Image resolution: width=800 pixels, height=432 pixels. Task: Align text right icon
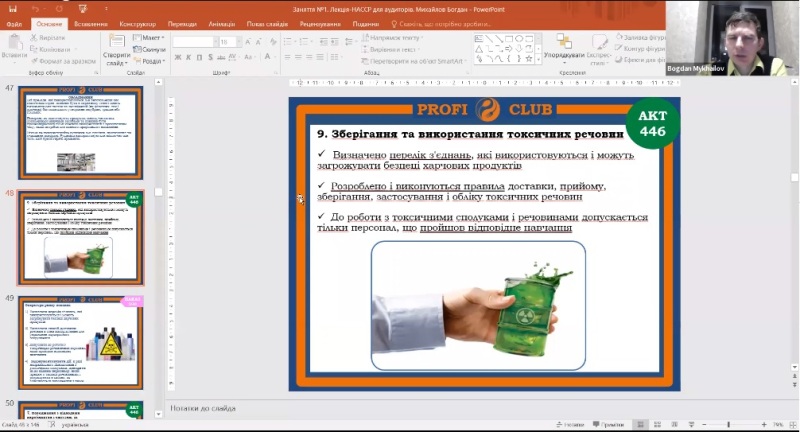point(309,57)
